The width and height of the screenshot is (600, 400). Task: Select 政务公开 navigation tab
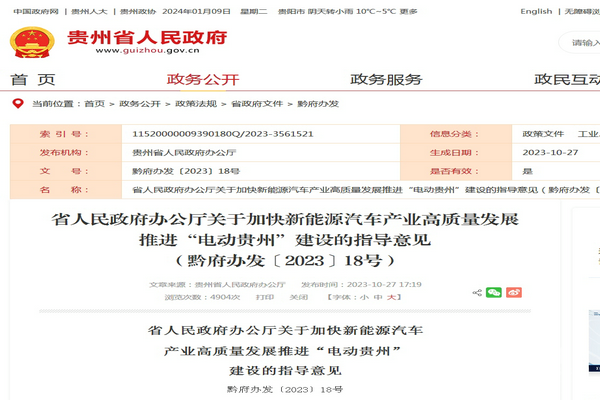coord(203,80)
